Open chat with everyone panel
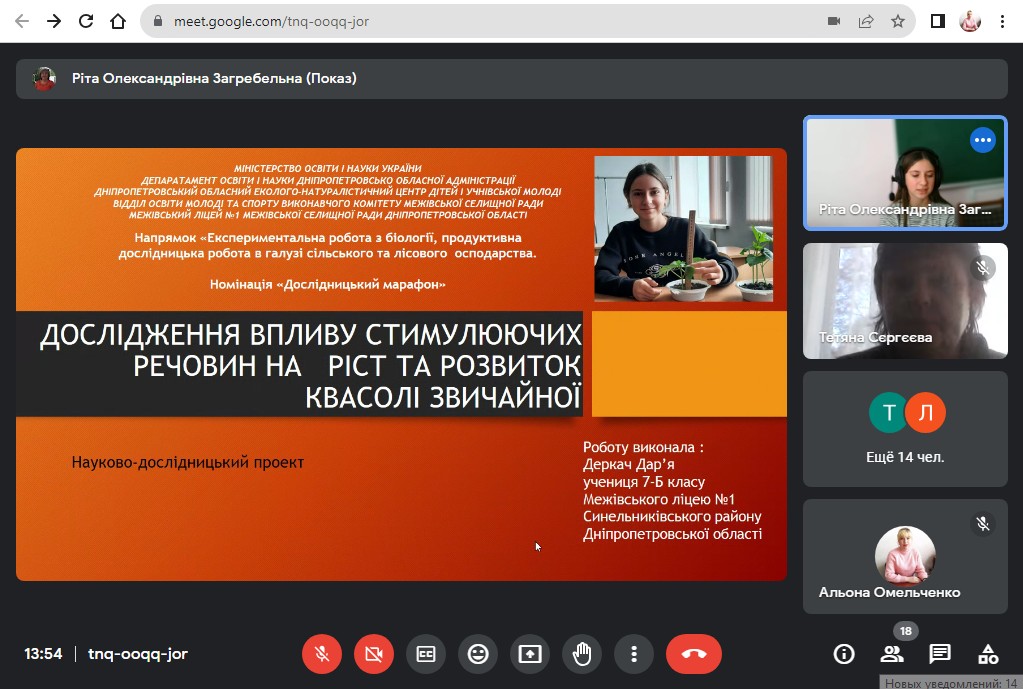This screenshot has height=689, width=1023. tap(940, 654)
